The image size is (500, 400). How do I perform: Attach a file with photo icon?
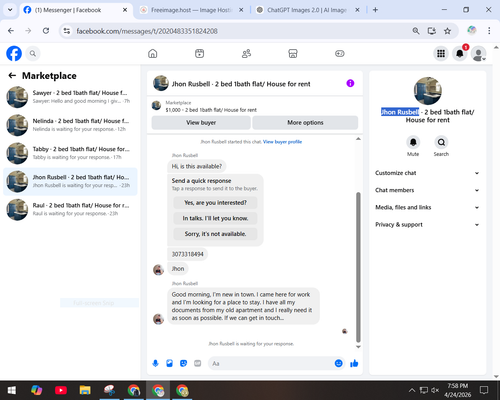[x=169, y=363]
